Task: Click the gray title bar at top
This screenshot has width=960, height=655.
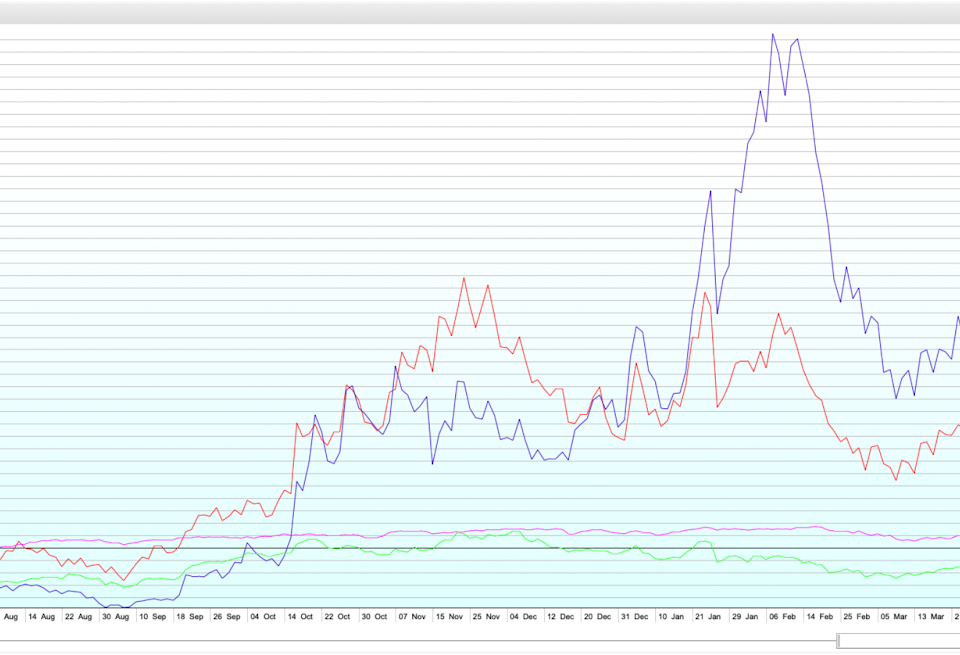Action: pos(480,12)
